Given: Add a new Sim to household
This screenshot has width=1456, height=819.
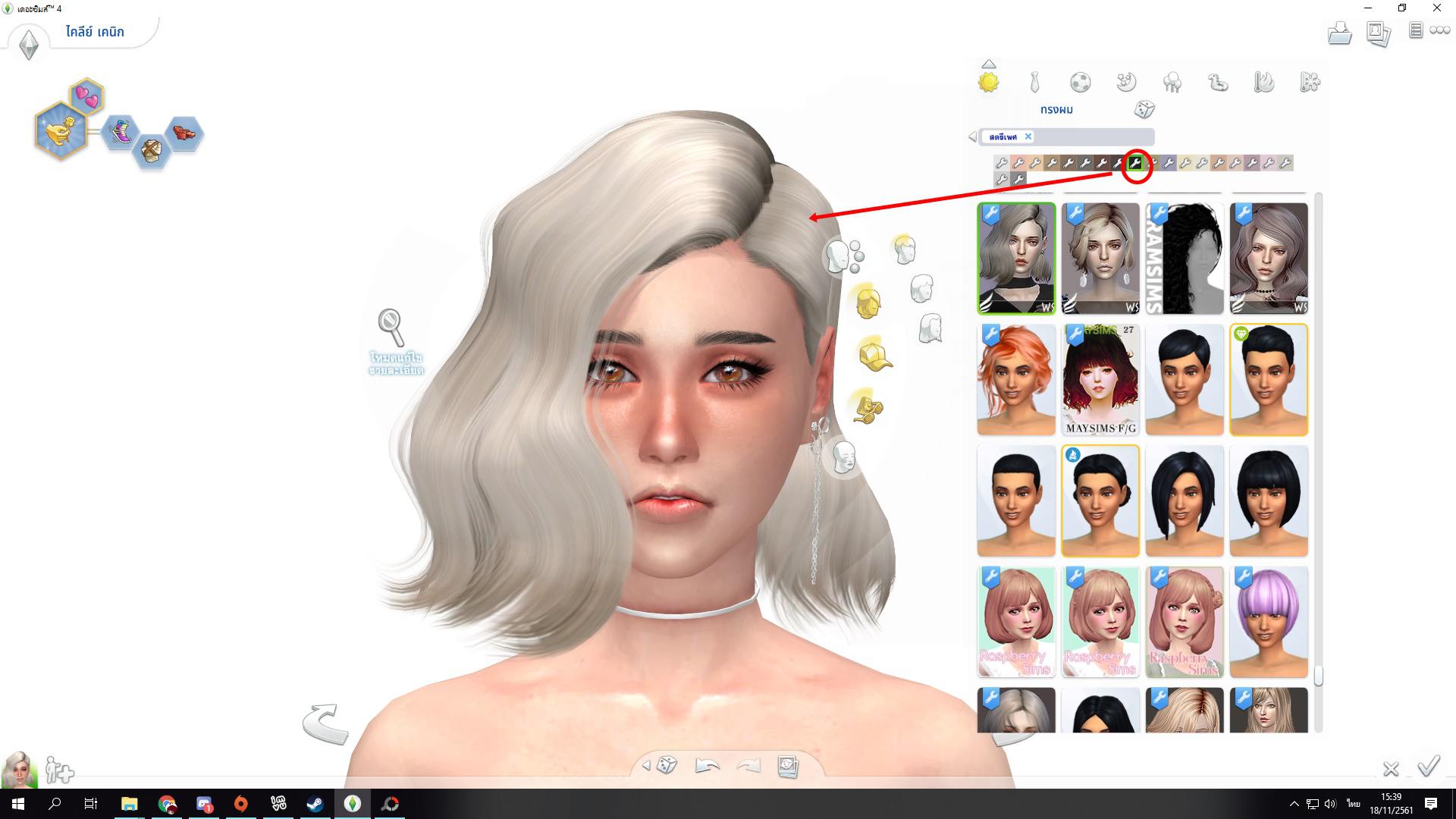Looking at the screenshot, I should [x=59, y=770].
